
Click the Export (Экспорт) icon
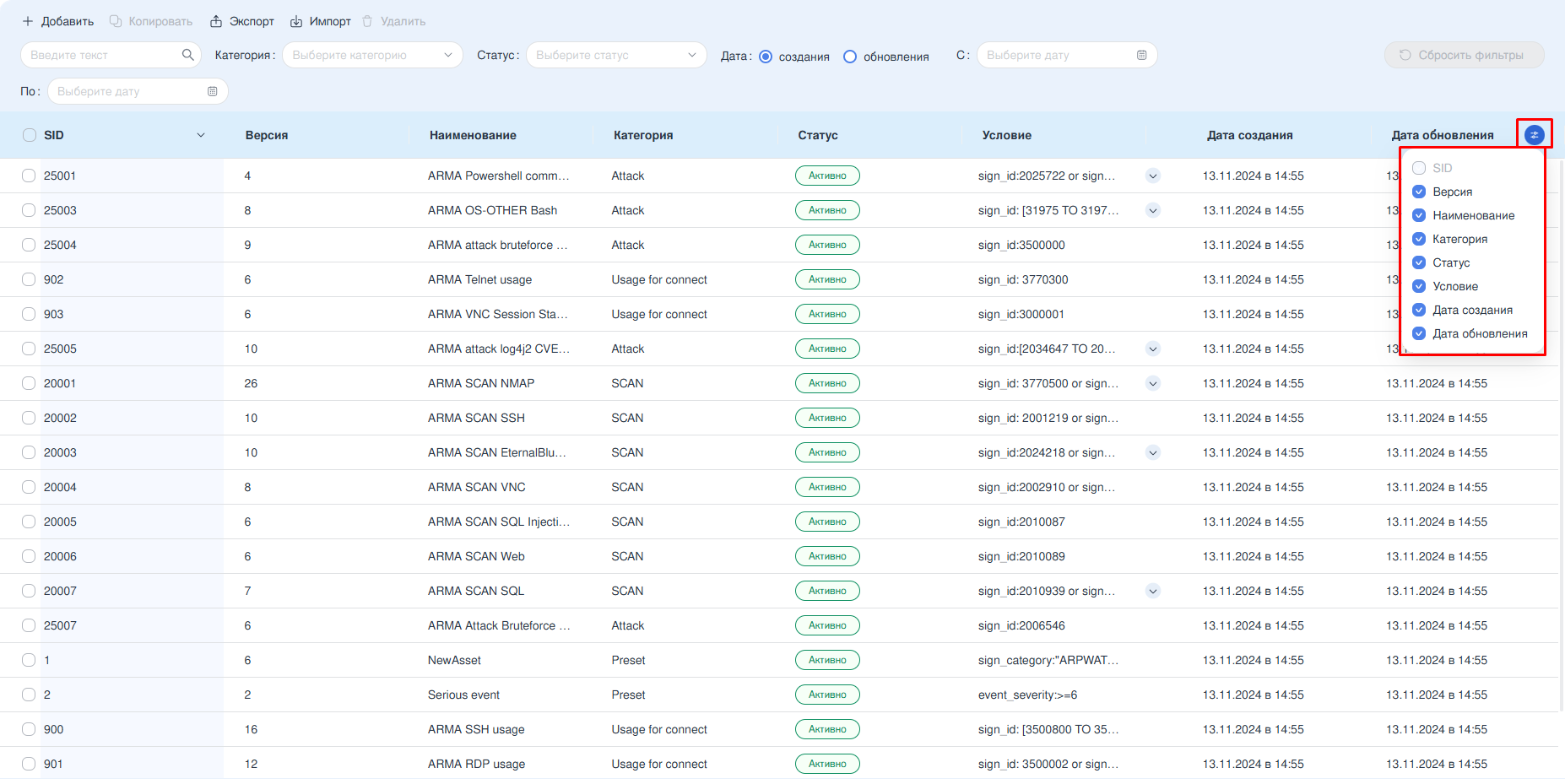216,21
